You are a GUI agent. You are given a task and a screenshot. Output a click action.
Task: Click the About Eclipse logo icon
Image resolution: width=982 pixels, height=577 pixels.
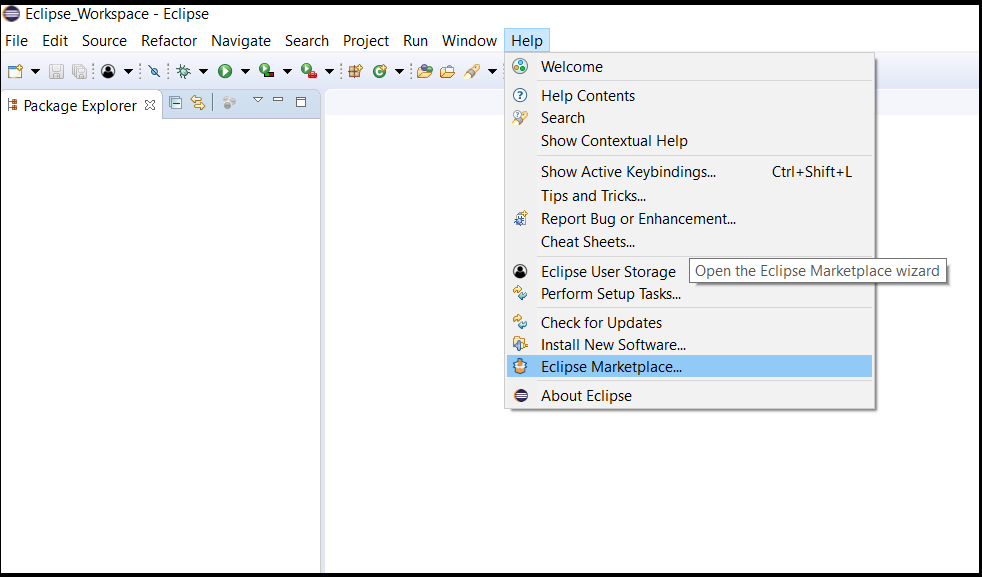point(520,396)
